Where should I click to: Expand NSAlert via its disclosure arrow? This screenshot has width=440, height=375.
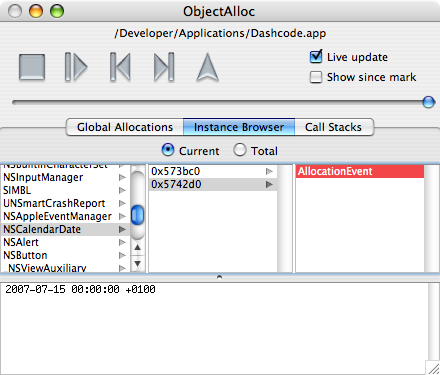pyautogui.click(x=122, y=242)
